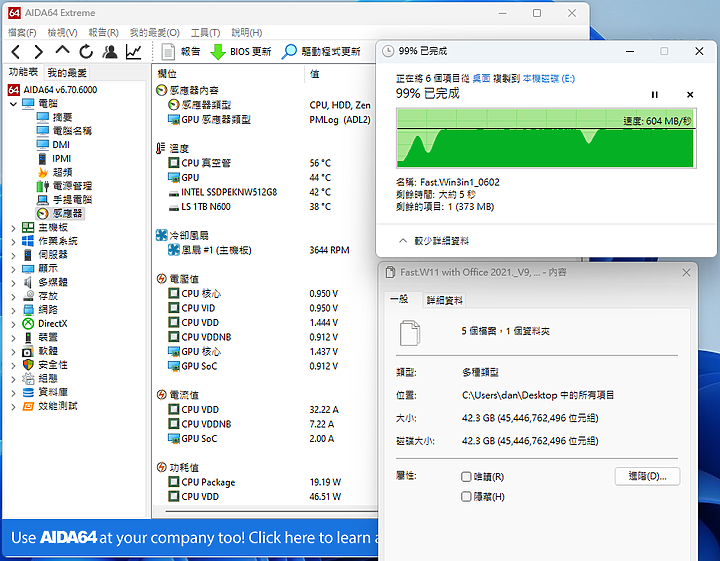Select 電腦名稱 item in tree

(64, 131)
